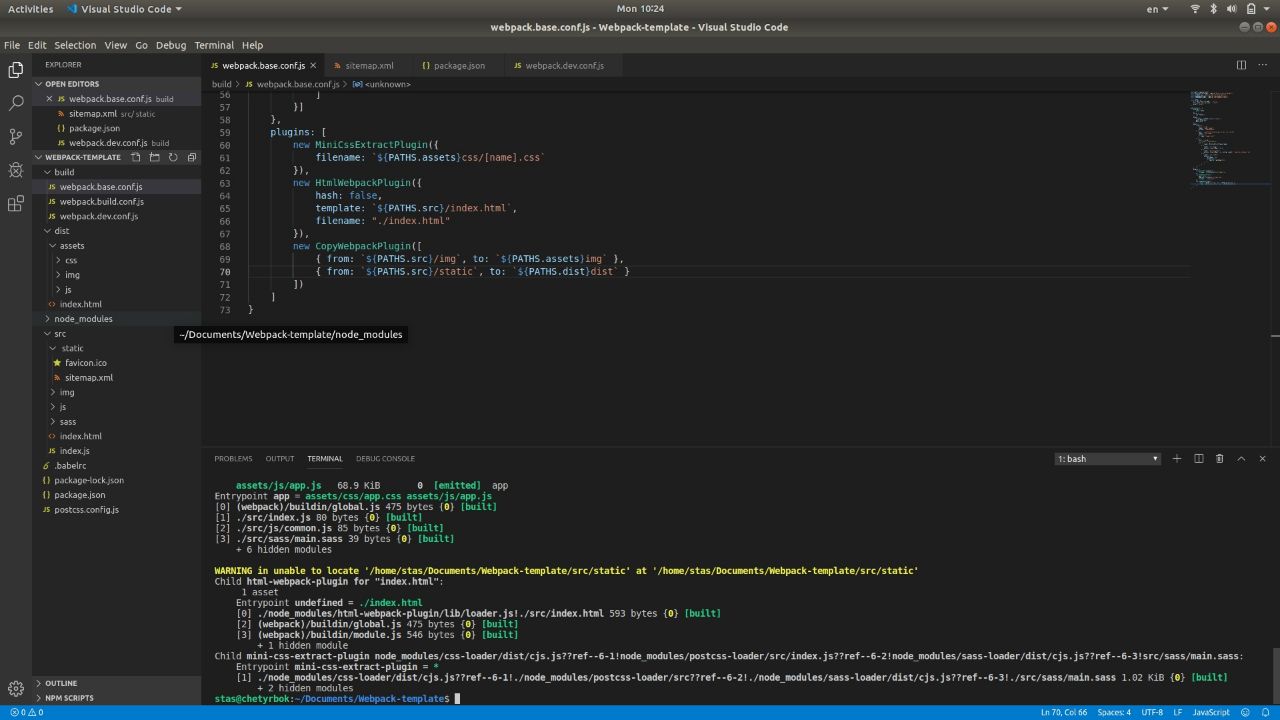Close the webpack.base.conf.js editor tab
This screenshot has width=1280, height=720.
tap(313, 66)
